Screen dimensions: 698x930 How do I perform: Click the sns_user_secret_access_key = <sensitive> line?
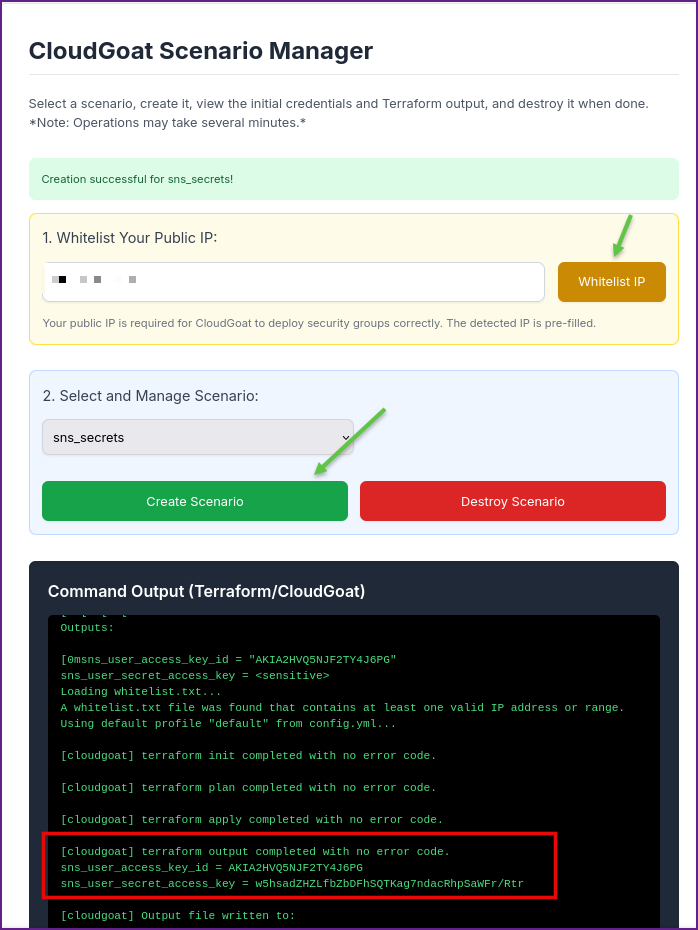(x=195, y=676)
